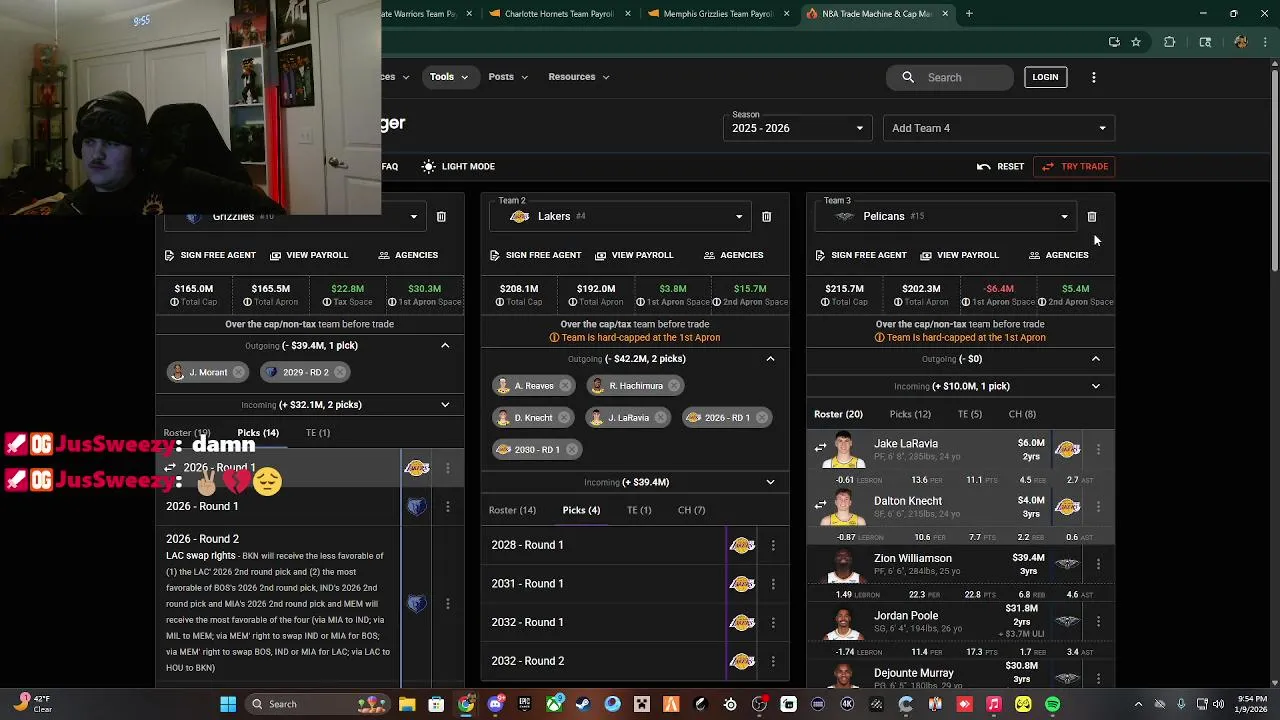
Task: Switch to Memphis Grizzlies Team Payroll browser tab
Action: coord(718,14)
